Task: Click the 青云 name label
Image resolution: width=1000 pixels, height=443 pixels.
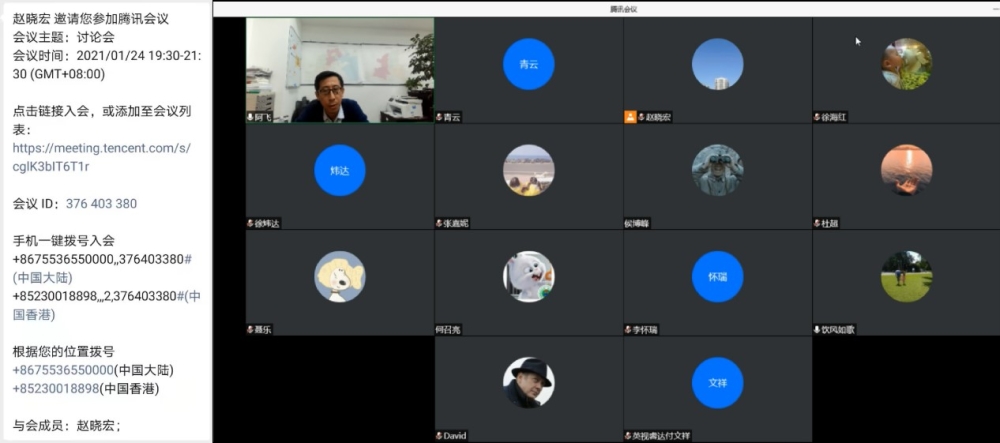Action: (452, 117)
